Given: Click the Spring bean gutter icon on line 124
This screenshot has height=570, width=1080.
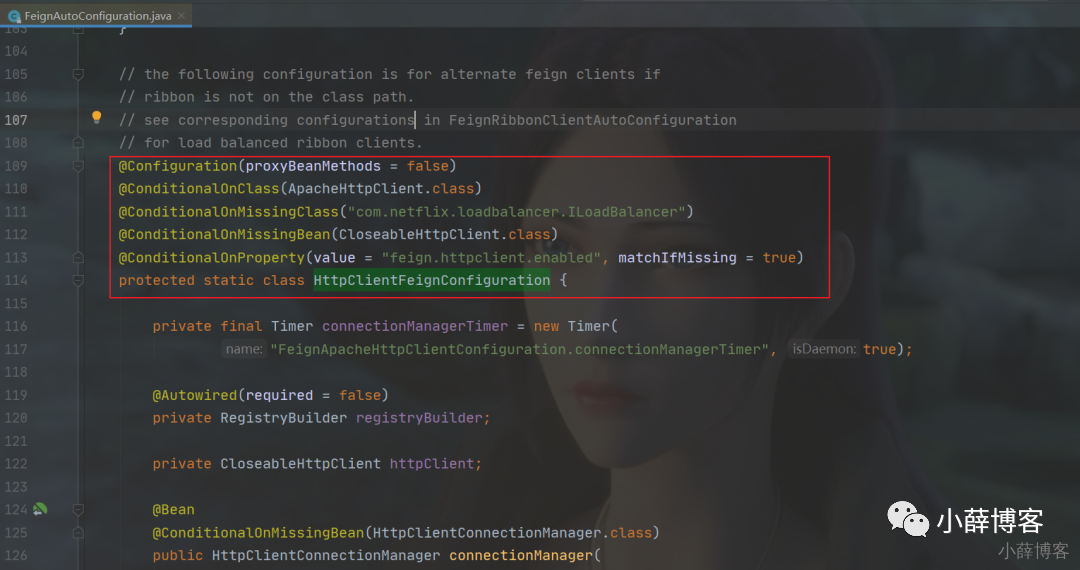Looking at the screenshot, I should pyautogui.click(x=40, y=509).
